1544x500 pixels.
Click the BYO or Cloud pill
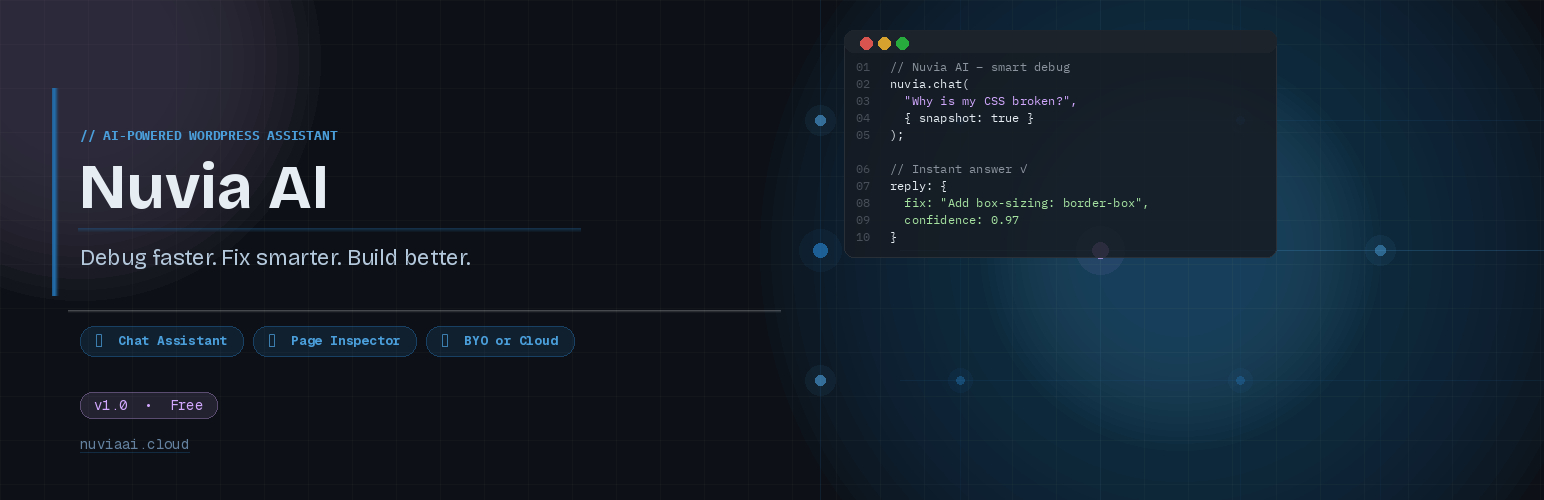click(x=500, y=341)
